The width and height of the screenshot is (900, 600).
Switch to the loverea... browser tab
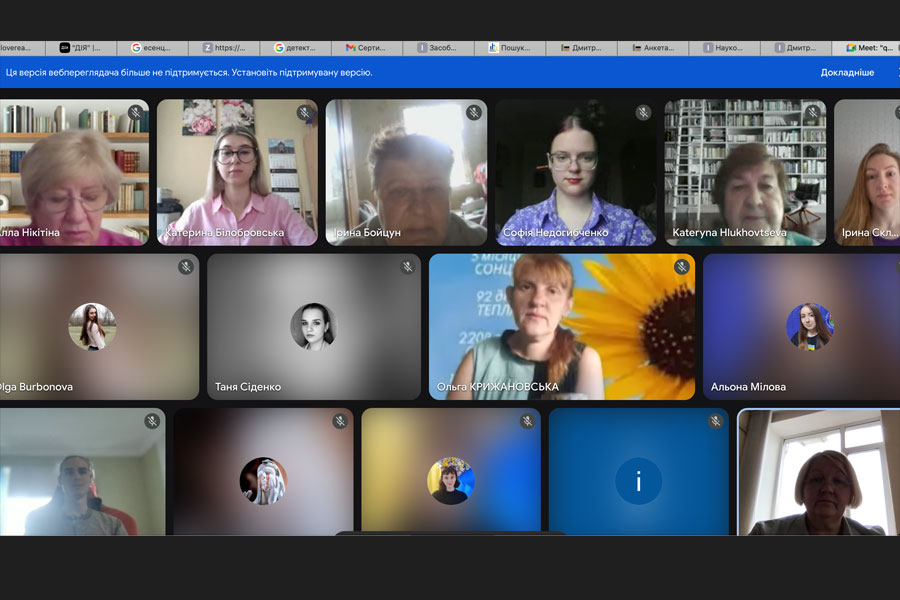pyautogui.click(x=22, y=48)
